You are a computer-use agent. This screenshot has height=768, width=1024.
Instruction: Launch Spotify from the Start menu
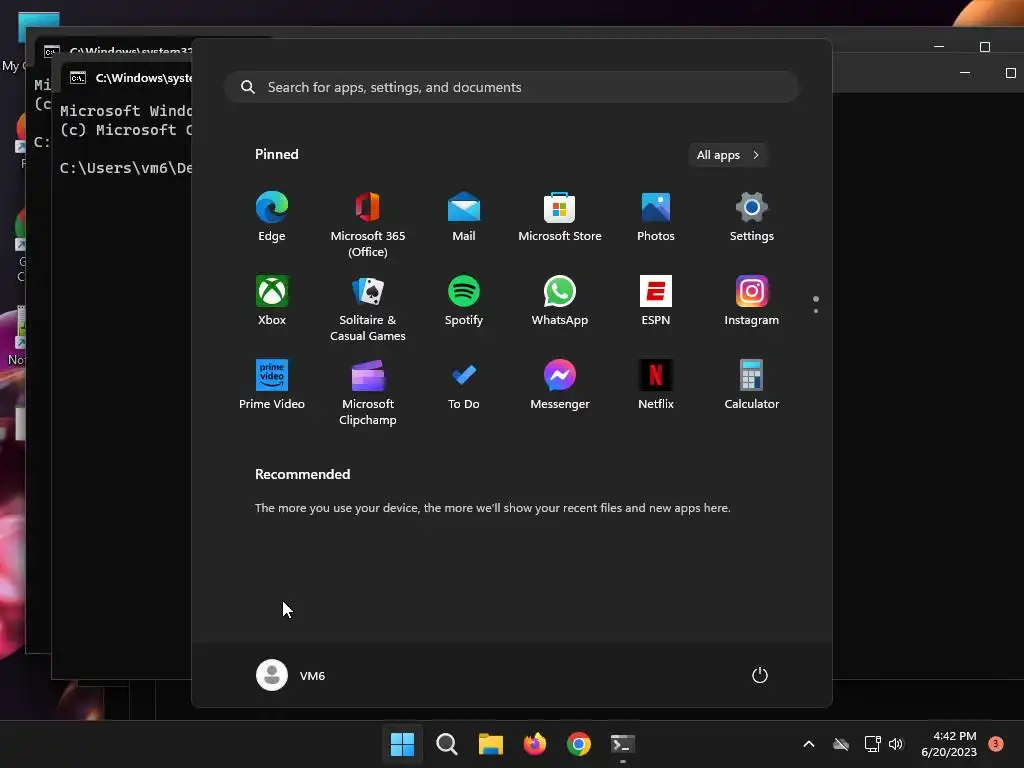tap(464, 301)
